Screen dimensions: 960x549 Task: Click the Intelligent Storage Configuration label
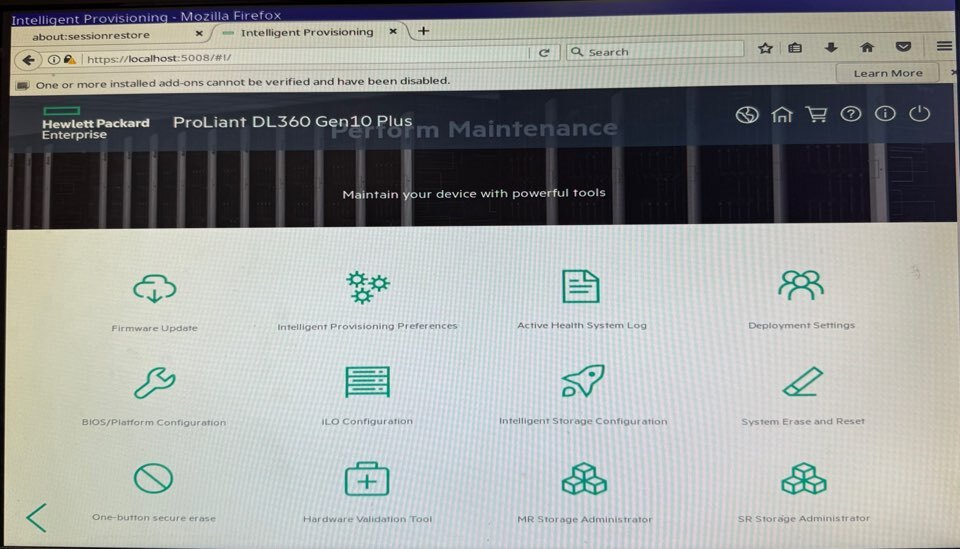pos(583,421)
